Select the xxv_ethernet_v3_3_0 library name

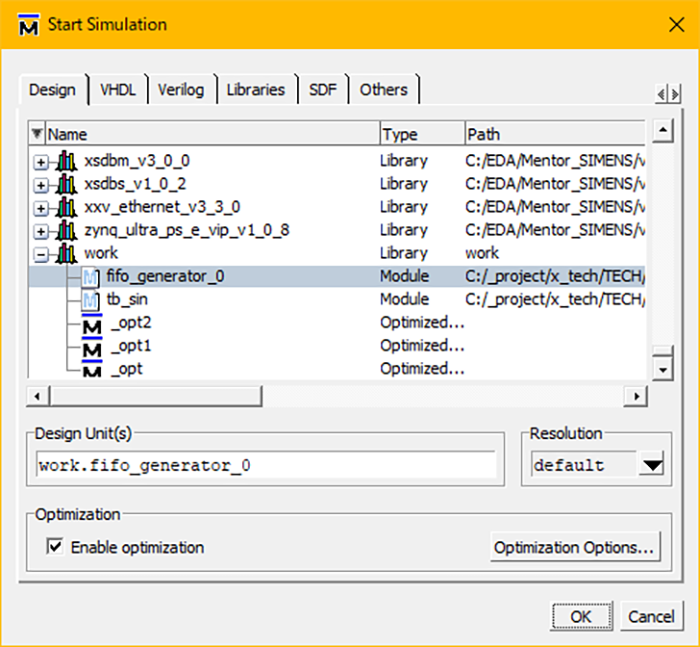tap(162, 207)
